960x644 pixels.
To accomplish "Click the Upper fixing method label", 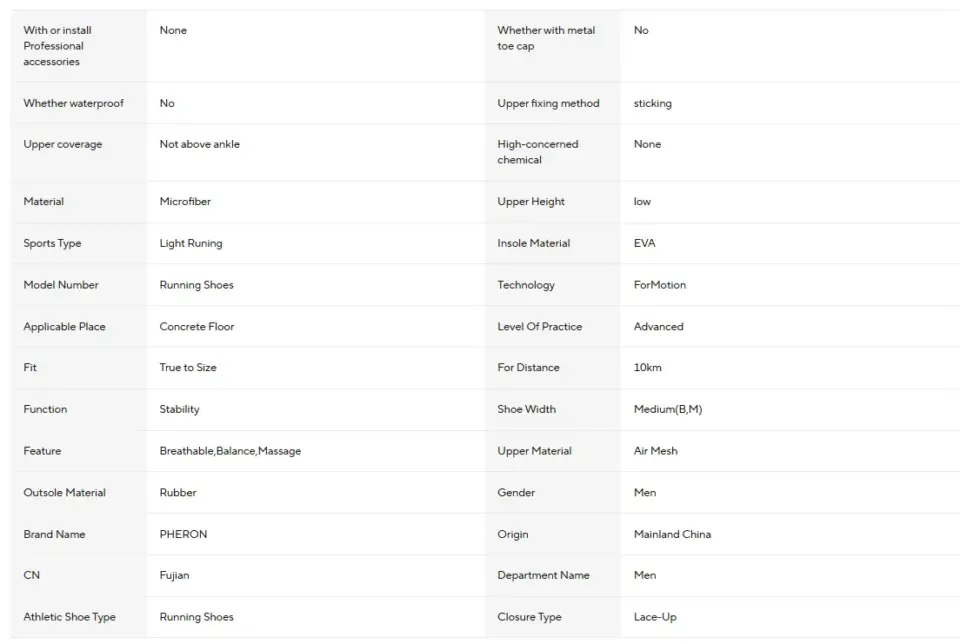I will (x=548, y=103).
